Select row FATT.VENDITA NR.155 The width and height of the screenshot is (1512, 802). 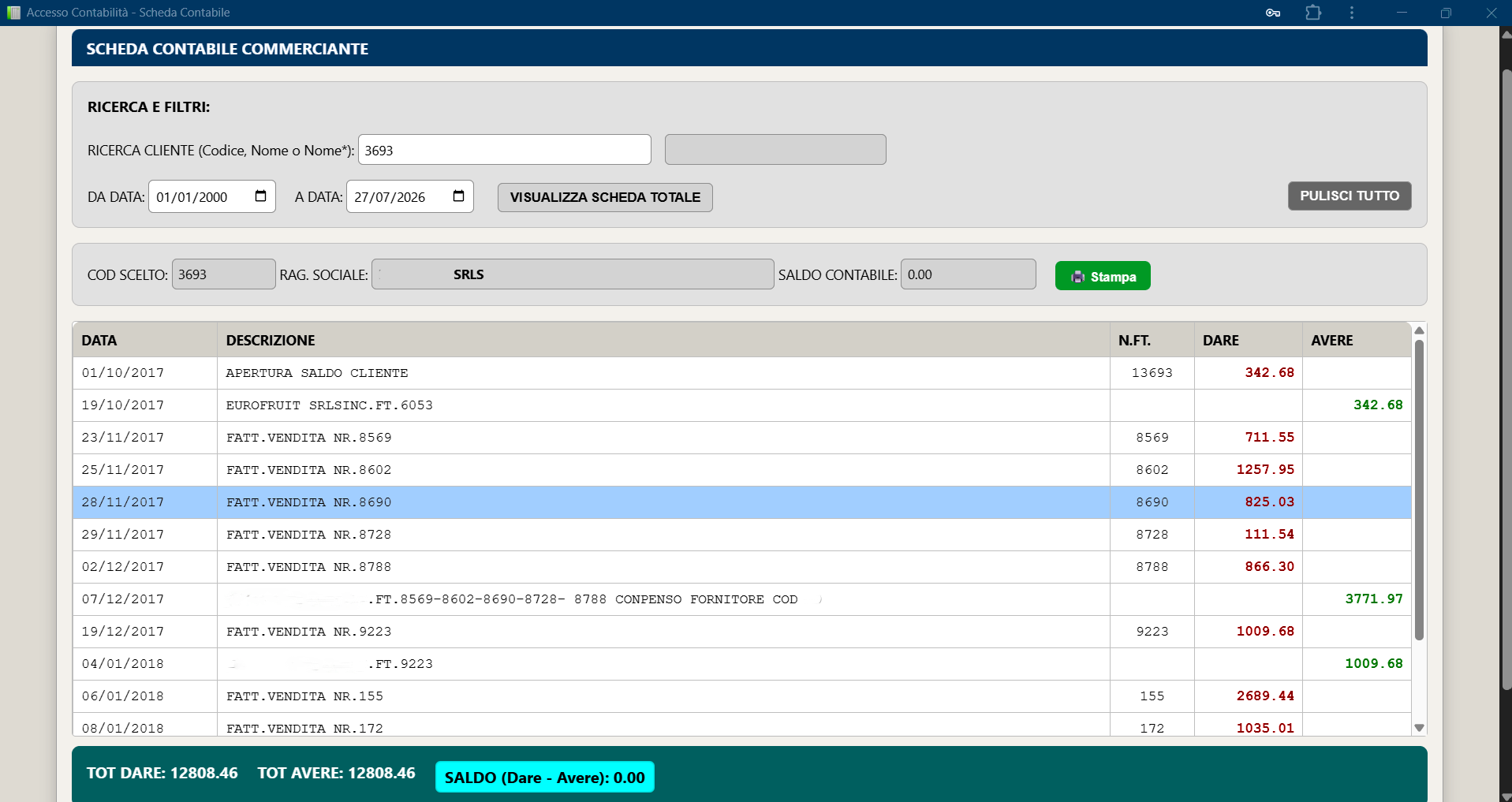(x=742, y=696)
